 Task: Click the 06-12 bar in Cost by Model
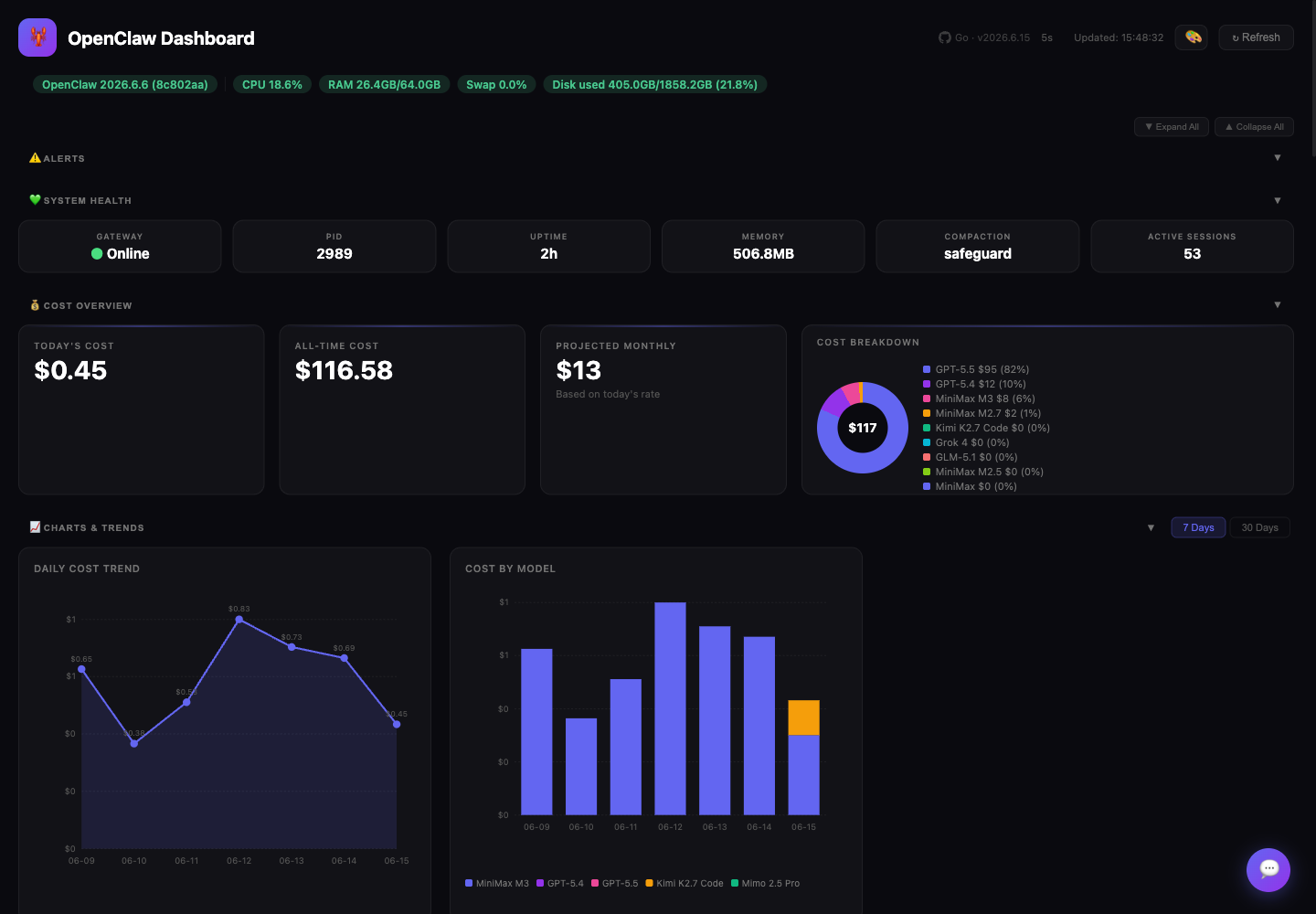tap(670, 708)
